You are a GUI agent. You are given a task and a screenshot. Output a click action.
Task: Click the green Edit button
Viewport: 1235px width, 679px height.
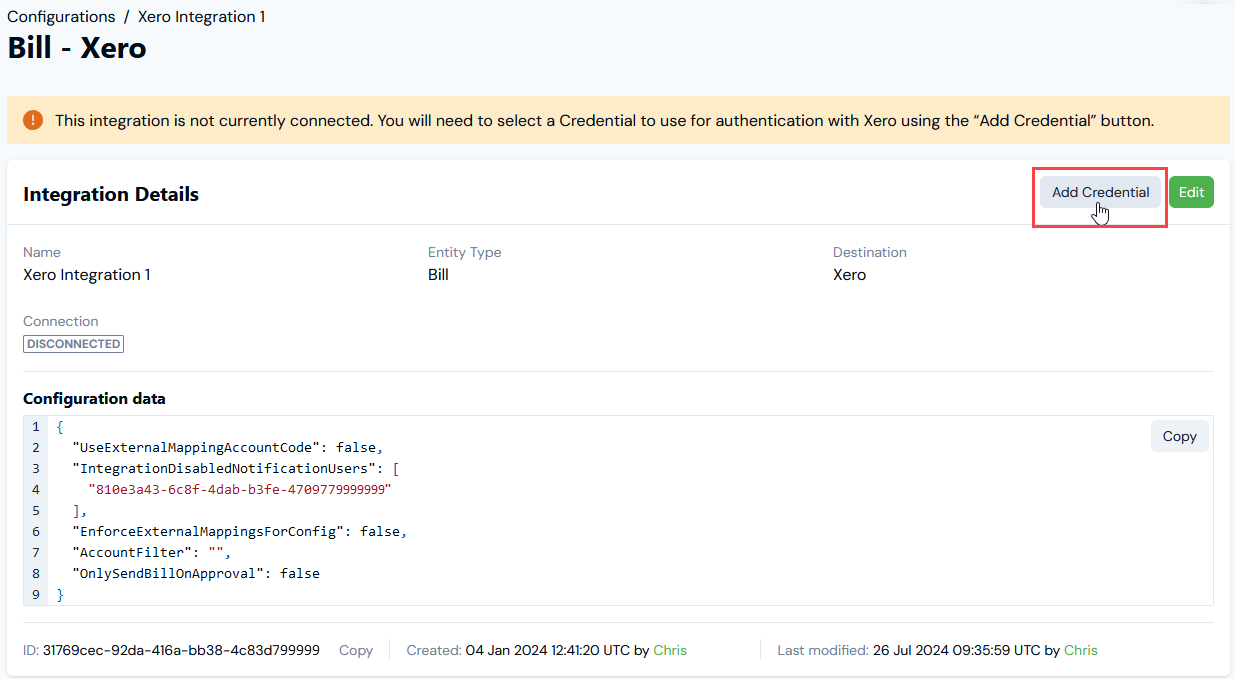[1191, 191]
